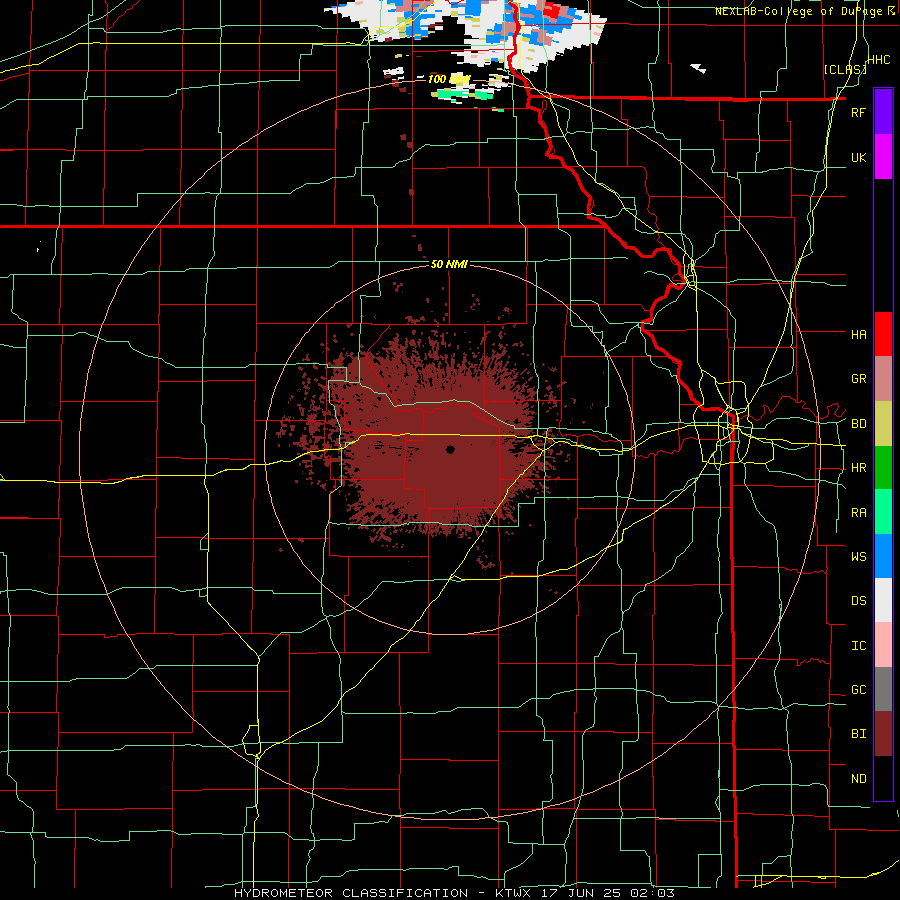Click the black radar site dot
Image resolution: width=900 pixels, height=900 pixels.
pos(450,449)
